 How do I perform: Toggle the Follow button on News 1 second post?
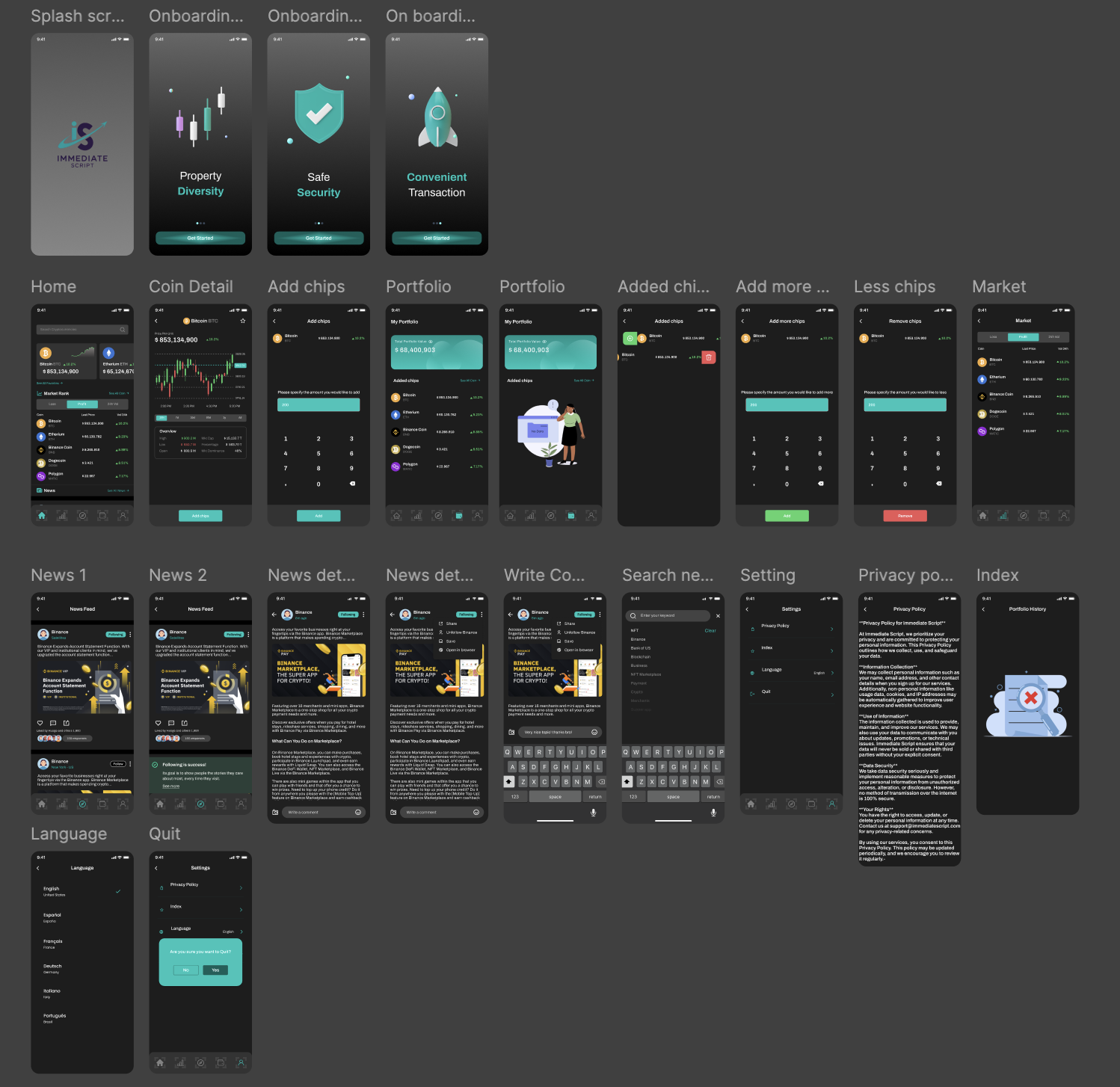118,764
